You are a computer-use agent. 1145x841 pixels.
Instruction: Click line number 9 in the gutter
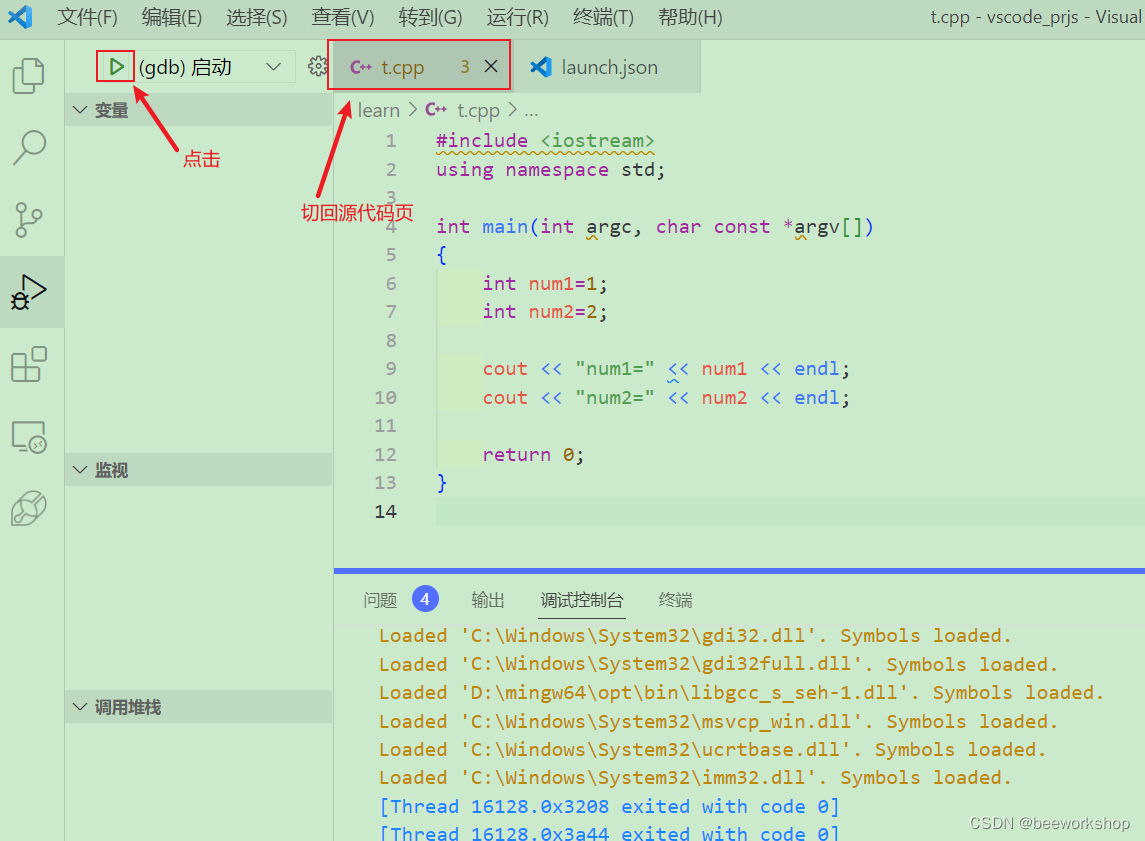coord(391,369)
